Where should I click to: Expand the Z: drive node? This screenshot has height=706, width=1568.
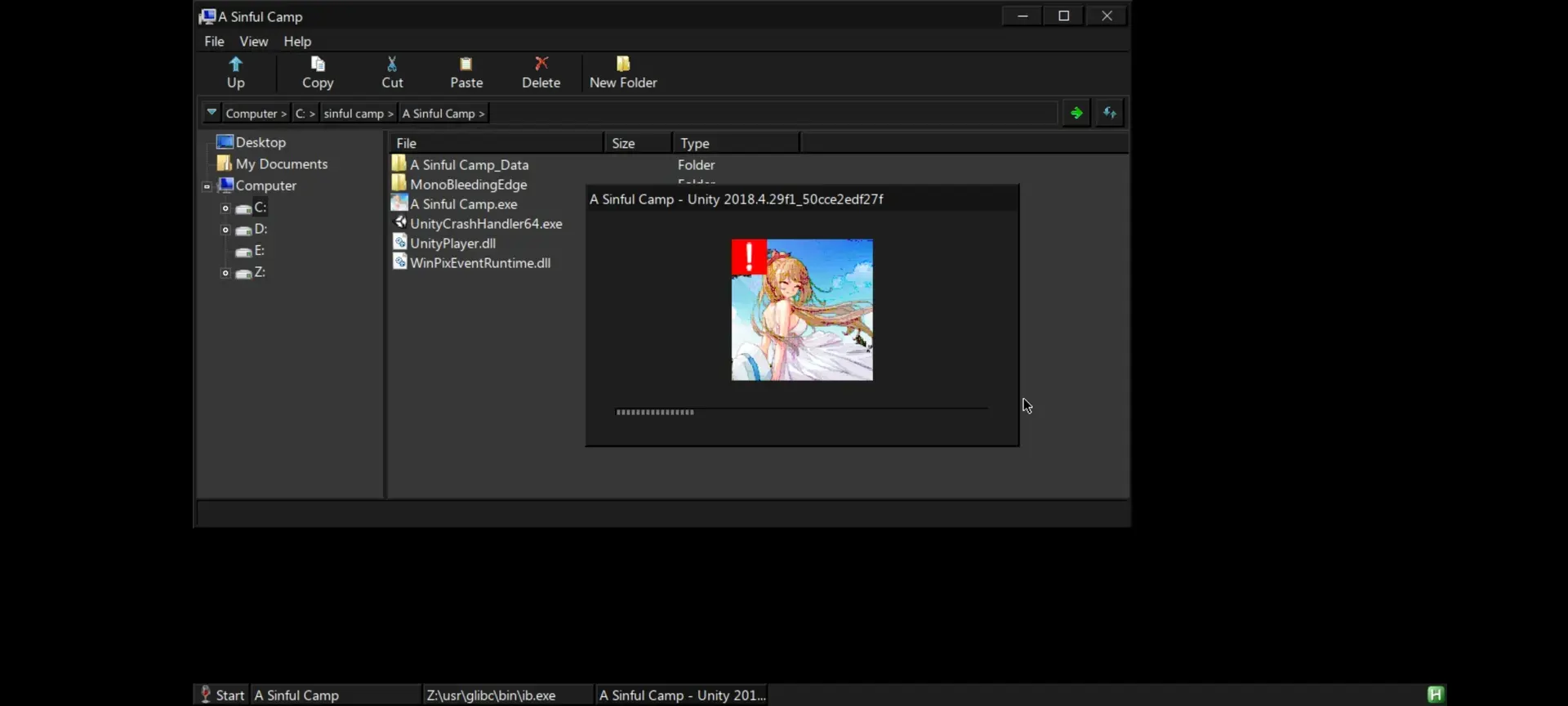[x=225, y=273]
